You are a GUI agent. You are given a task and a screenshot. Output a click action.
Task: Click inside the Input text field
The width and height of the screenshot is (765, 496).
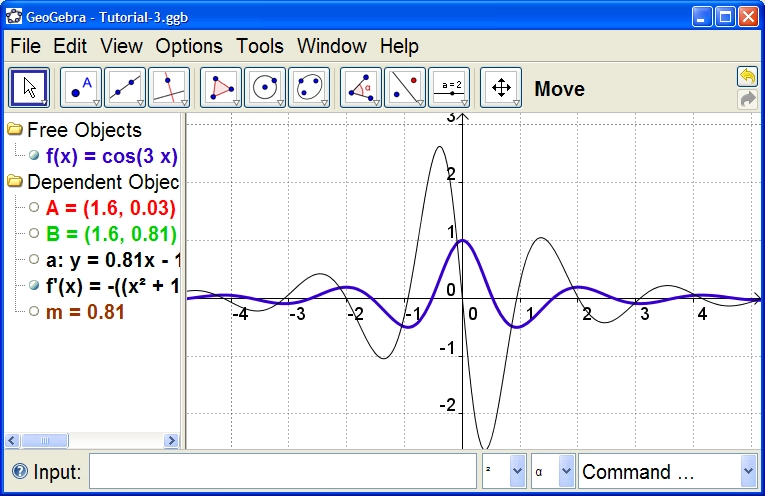282,471
